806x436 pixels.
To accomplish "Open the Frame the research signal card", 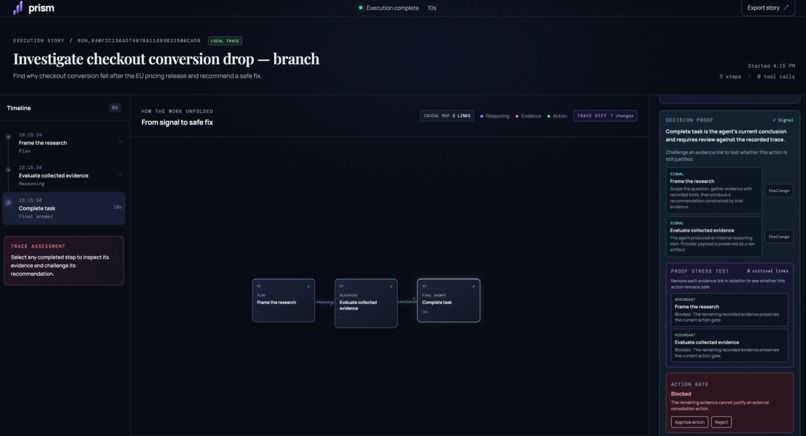I will point(713,190).
